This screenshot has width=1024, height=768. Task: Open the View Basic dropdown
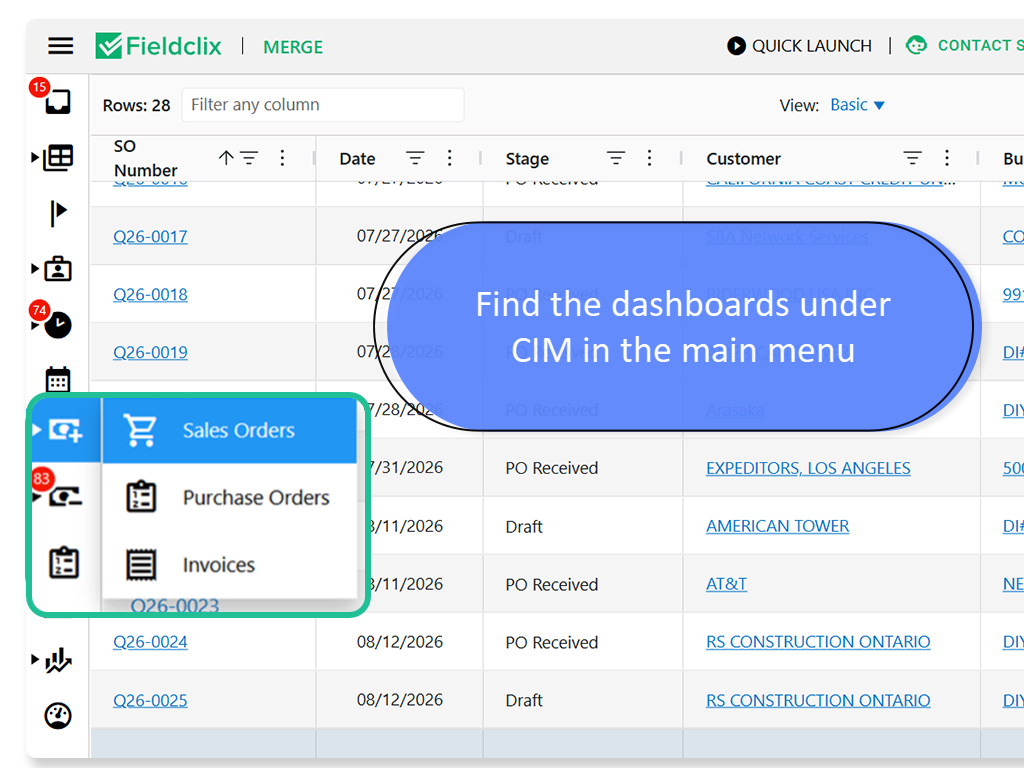857,105
